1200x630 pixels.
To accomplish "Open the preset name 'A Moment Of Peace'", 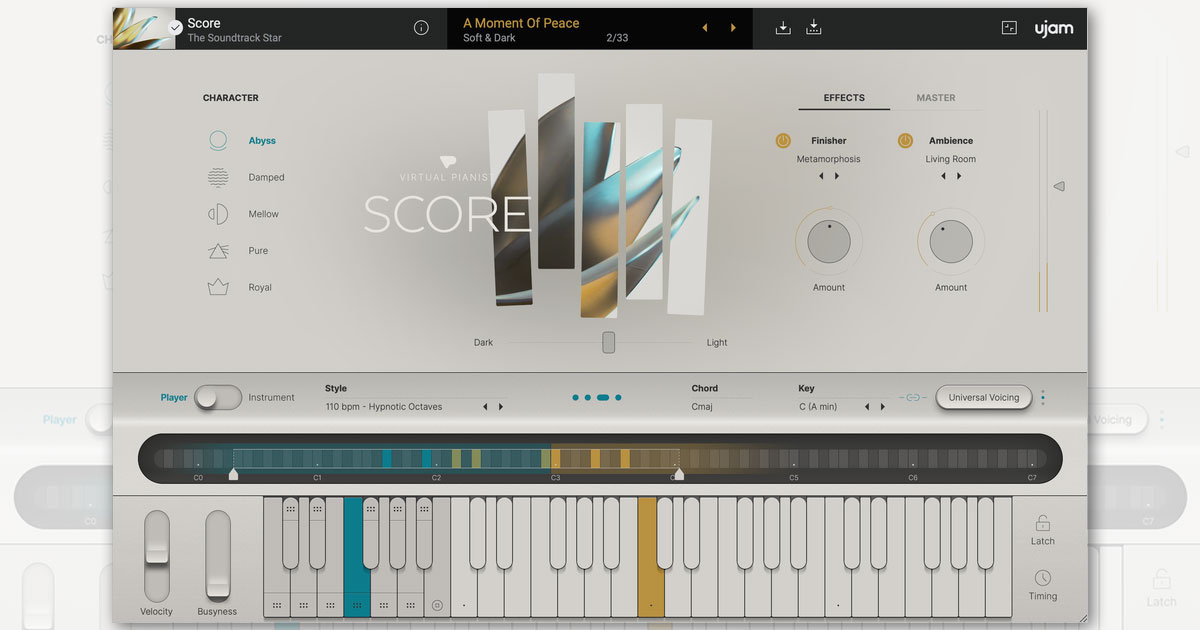I will point(521,23).
